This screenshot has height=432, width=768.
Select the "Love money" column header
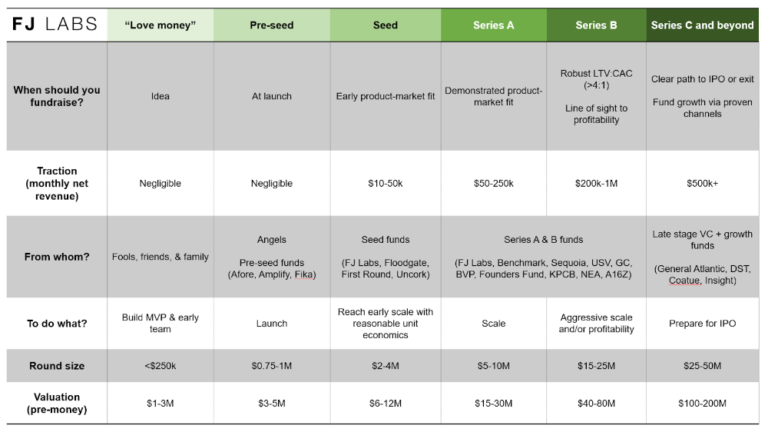(160, 24)
